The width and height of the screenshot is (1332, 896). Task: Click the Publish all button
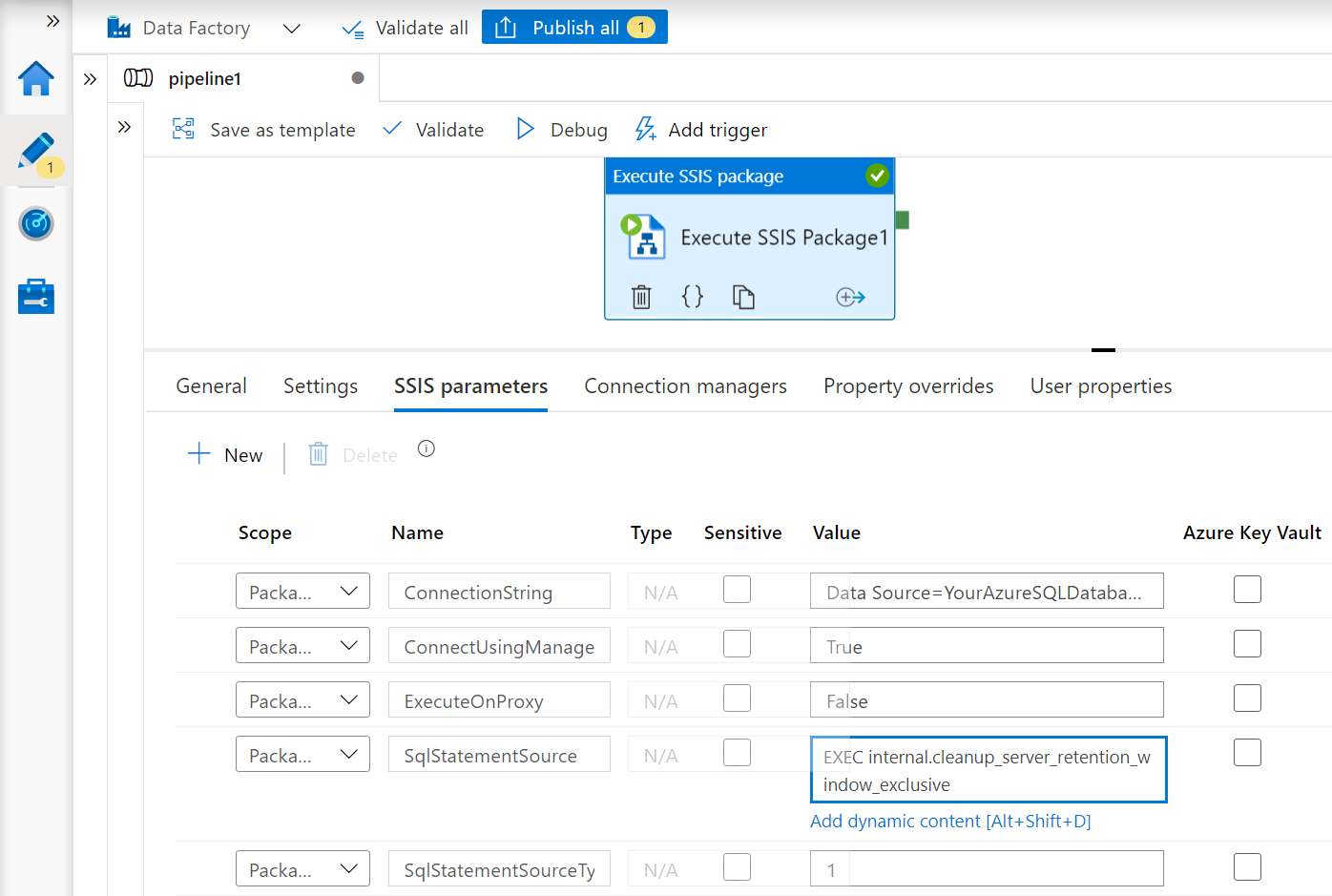tap(574, 28)
